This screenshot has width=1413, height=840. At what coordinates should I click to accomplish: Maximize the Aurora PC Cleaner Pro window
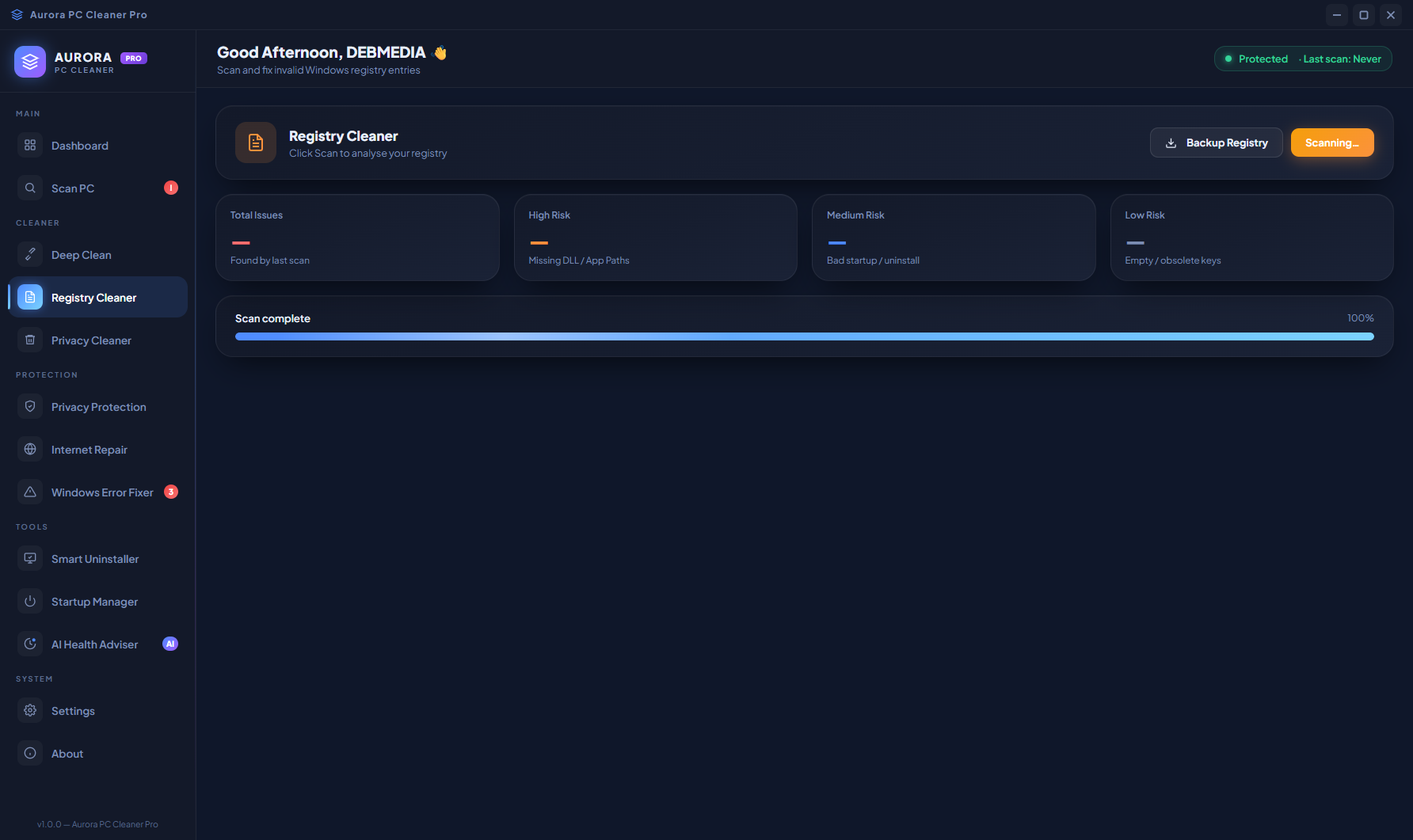[x=1364, y=15]
